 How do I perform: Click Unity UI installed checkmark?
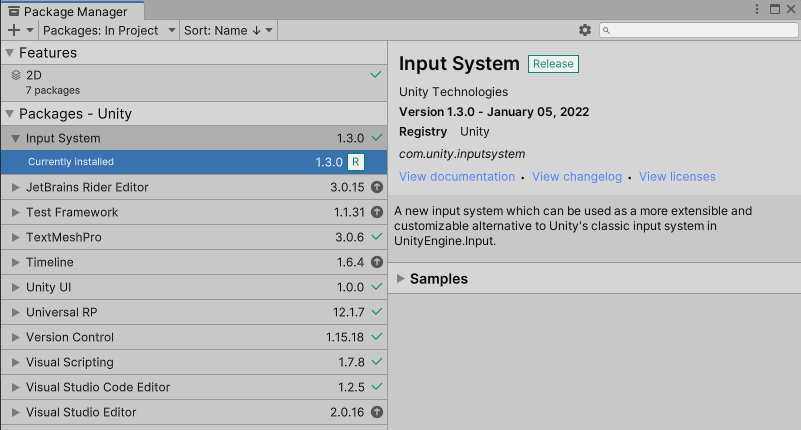coord(377,287)
